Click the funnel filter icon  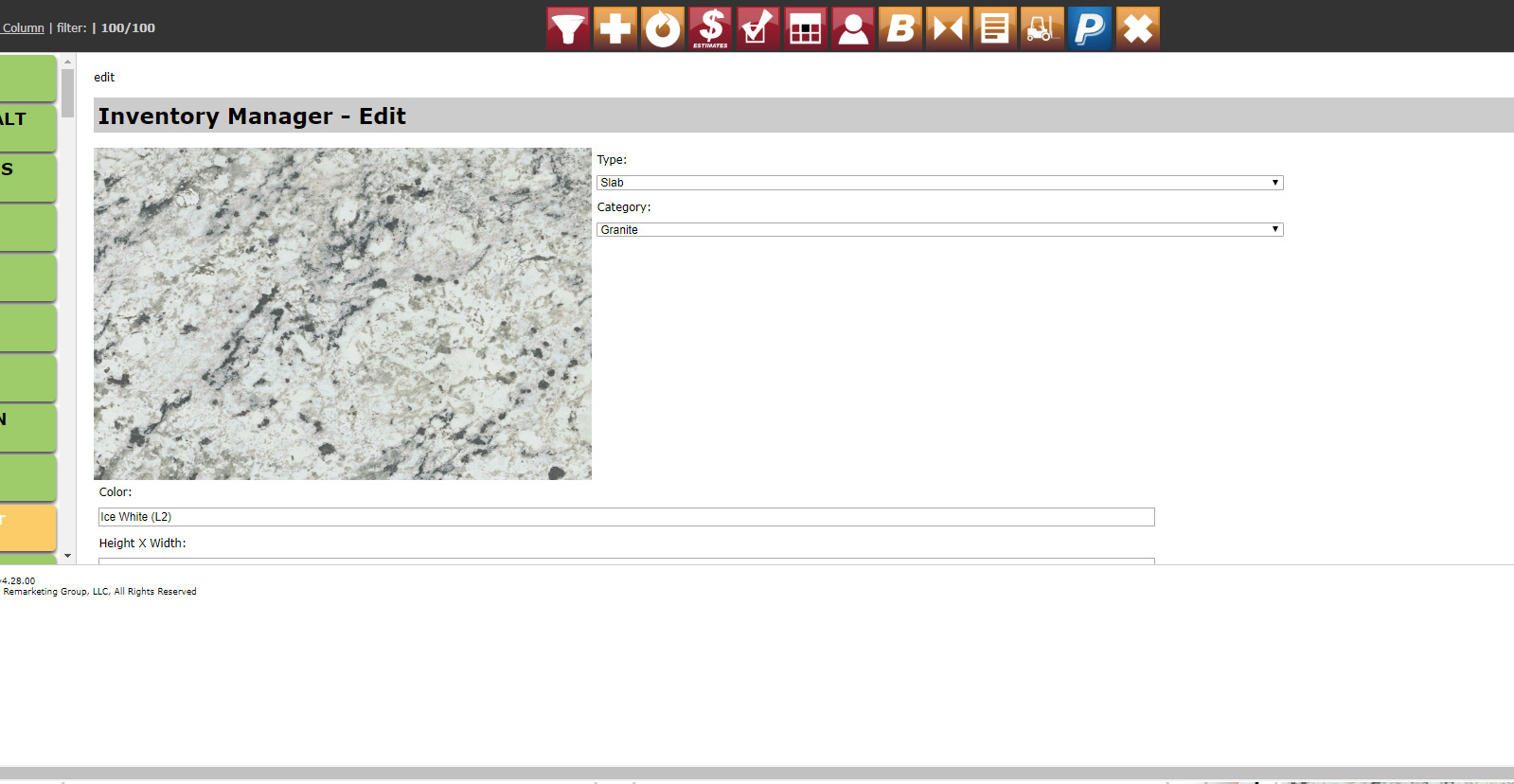(x=568, y=28)
